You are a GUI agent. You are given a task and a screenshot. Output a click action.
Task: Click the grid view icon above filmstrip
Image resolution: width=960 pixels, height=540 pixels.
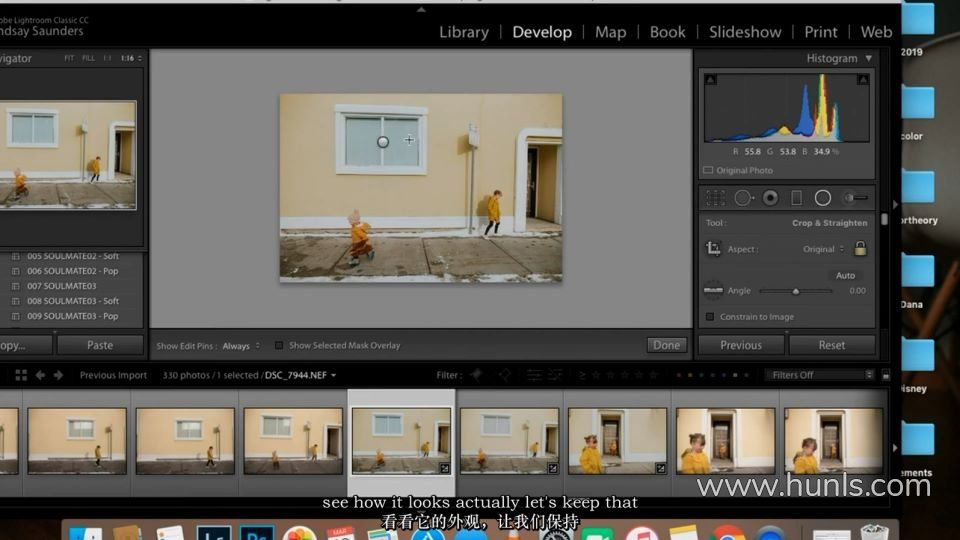[x=21, y=375]
